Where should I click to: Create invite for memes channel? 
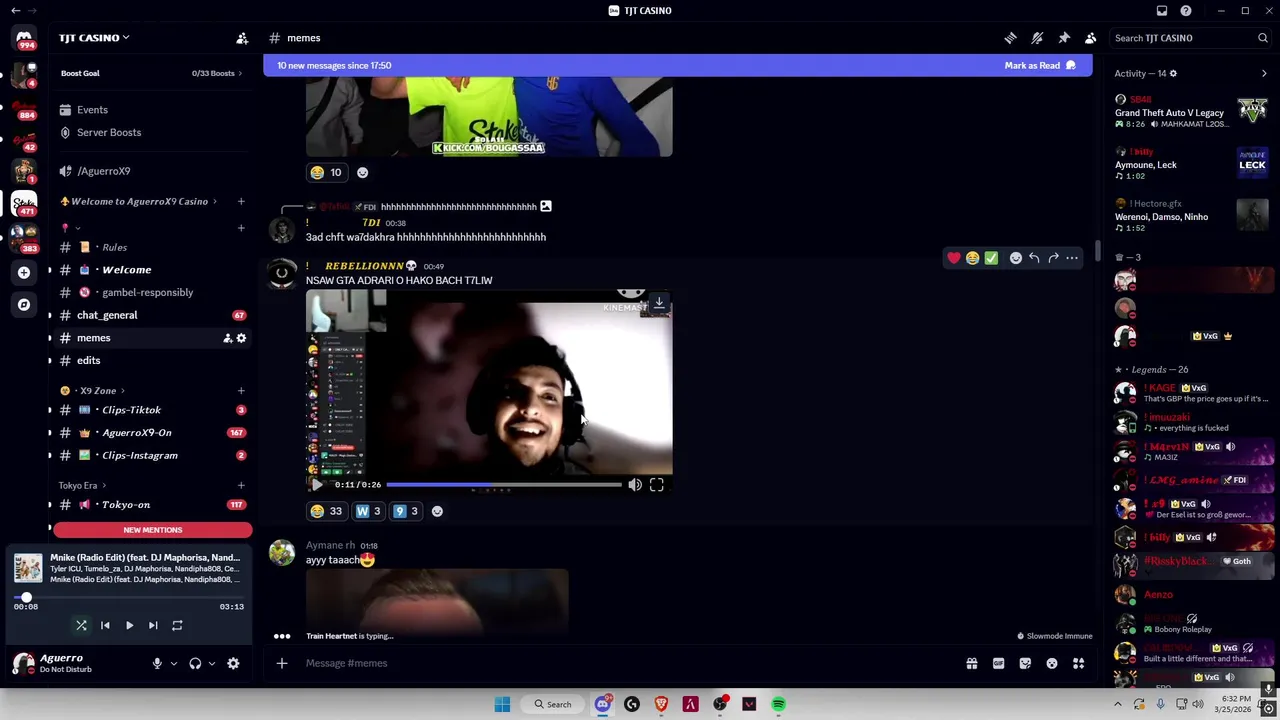228,338
